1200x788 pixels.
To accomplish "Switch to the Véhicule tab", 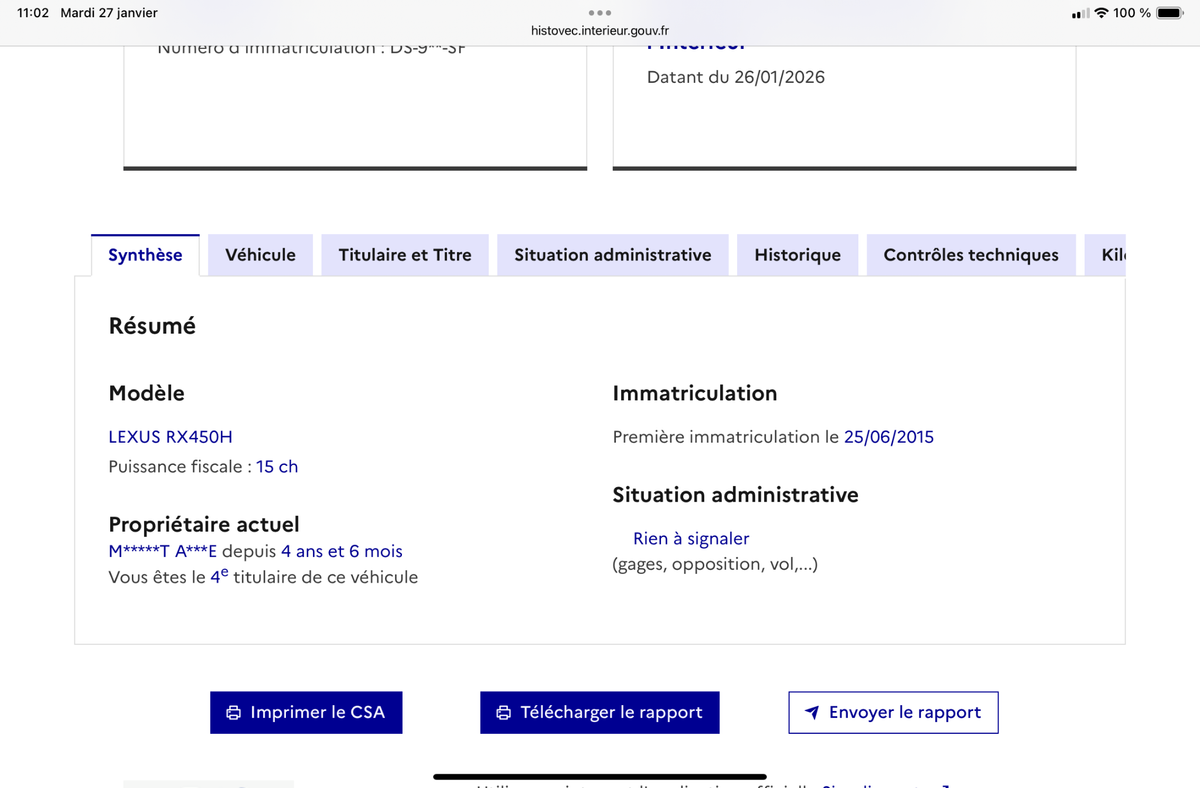I will (x=260, y=255).
